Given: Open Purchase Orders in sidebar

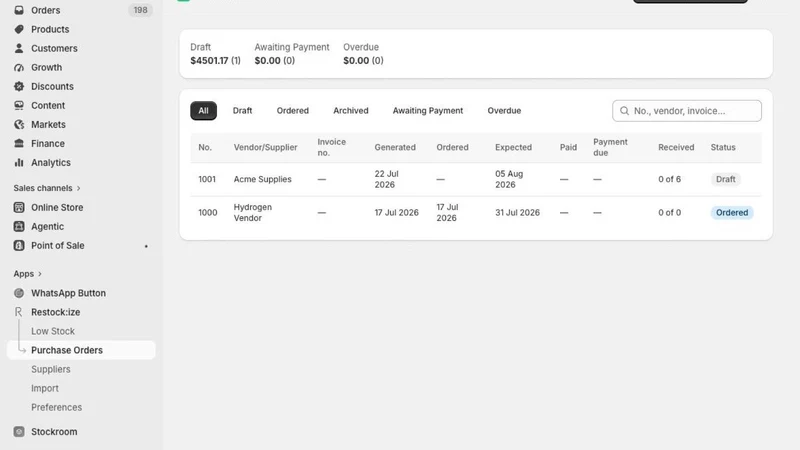Looking at the screenshot, I should click(81, 350).
